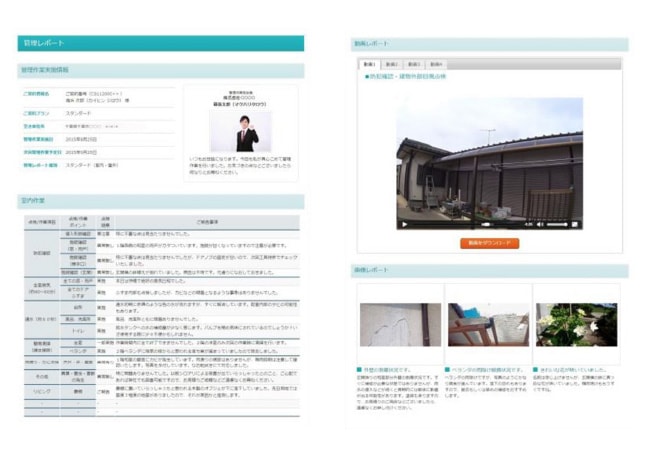The width and height of the screenshot is (650, 455).
Task: Enter fullscreen mode on the video player
Action: tap(576, 224)
